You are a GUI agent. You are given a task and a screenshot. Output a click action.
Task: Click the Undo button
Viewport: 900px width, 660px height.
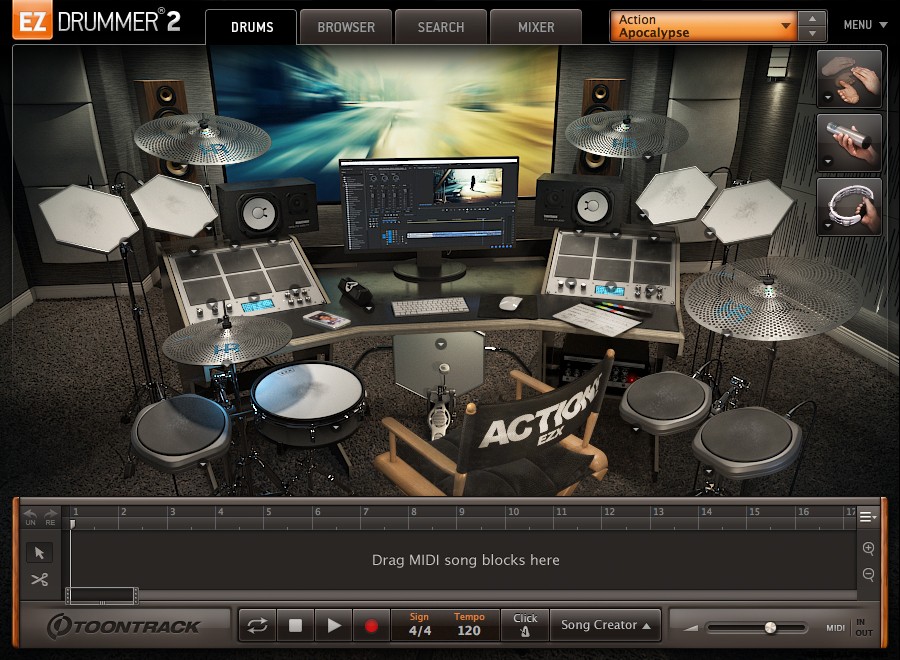pos(30,517)
